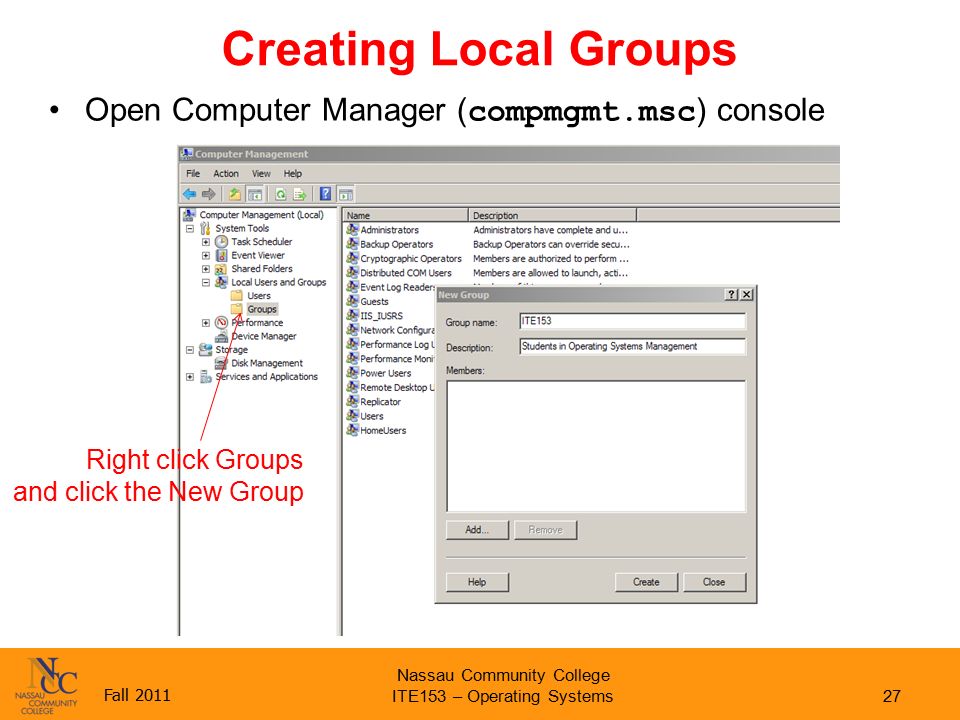Sort by the Description column header

[x=553, y=215]
